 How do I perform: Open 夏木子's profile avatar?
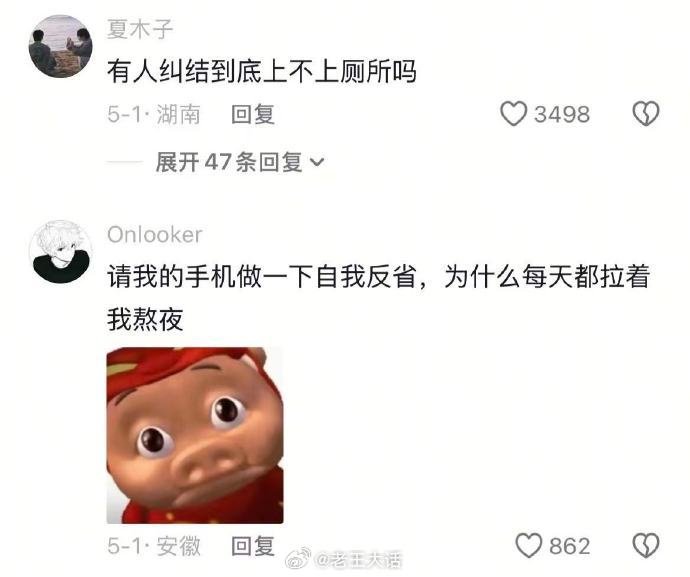[x=60, y=47]
